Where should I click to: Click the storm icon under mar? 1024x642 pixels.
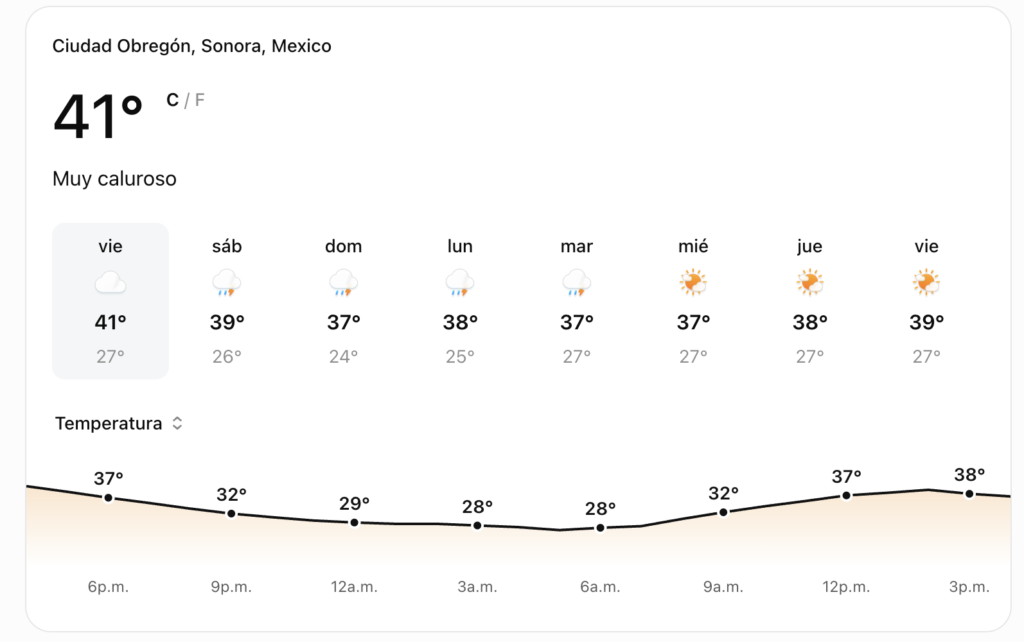pyautogui.click(x=577, y=283)
